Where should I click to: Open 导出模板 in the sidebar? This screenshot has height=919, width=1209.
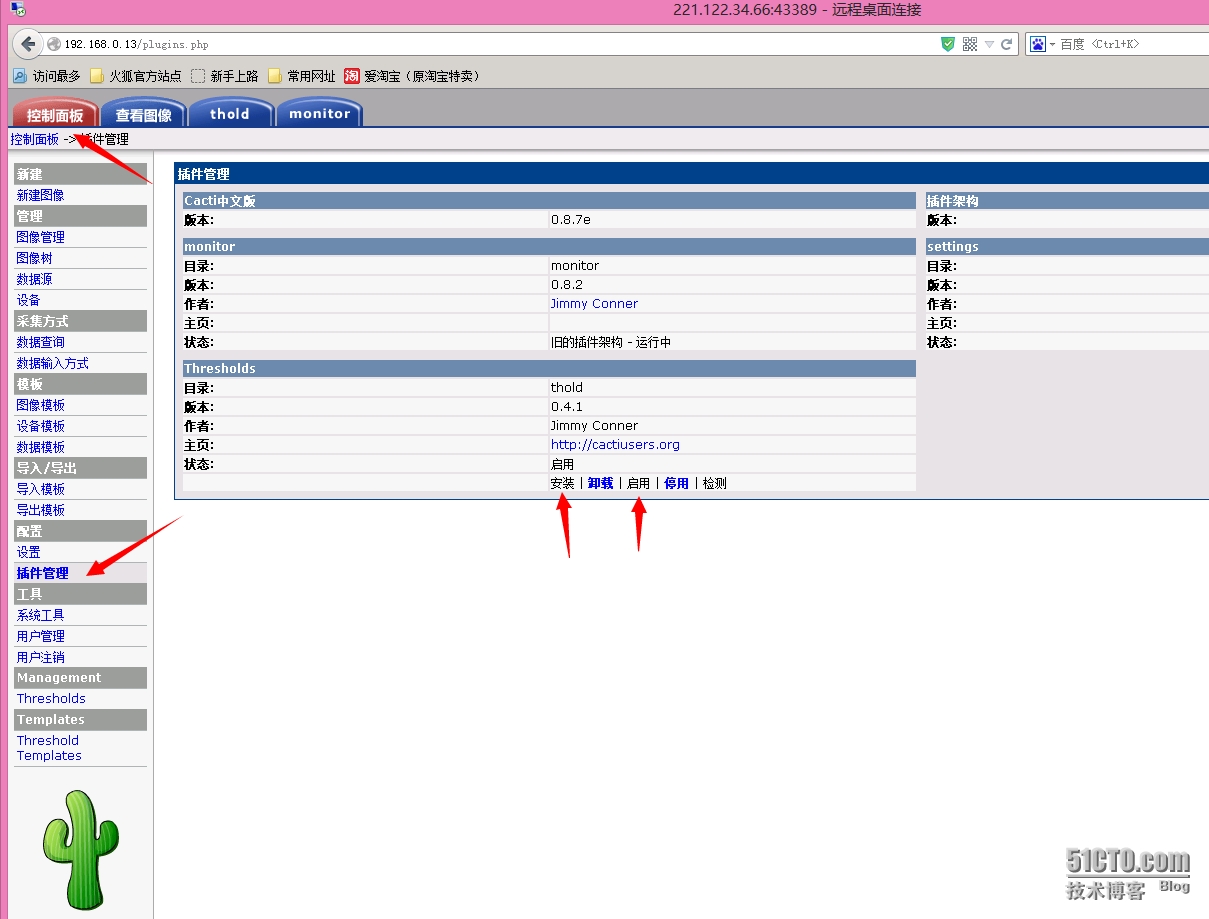click(40, 510)
